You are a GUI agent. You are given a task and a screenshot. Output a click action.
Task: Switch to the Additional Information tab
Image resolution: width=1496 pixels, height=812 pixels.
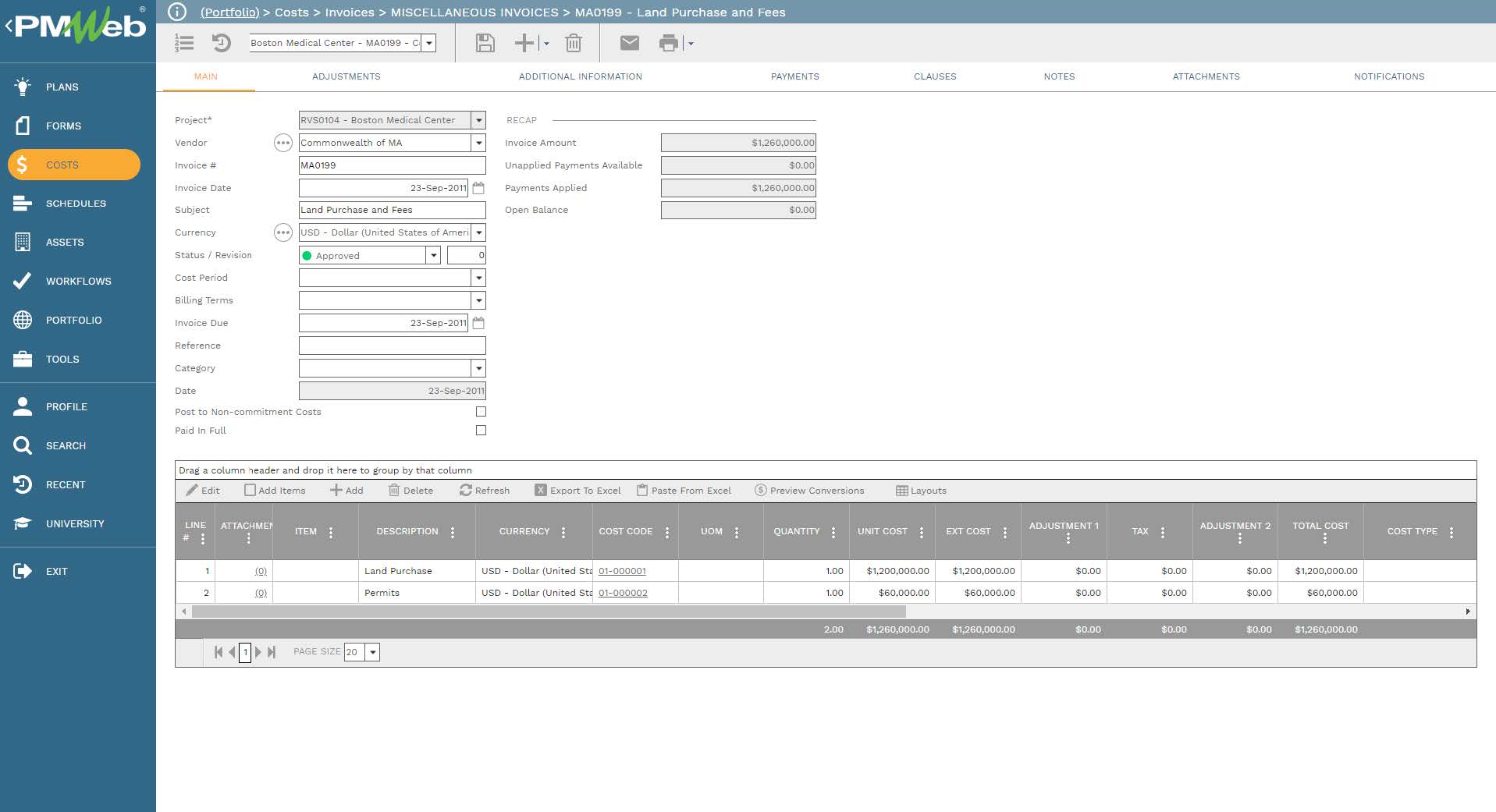pos(581,76)
